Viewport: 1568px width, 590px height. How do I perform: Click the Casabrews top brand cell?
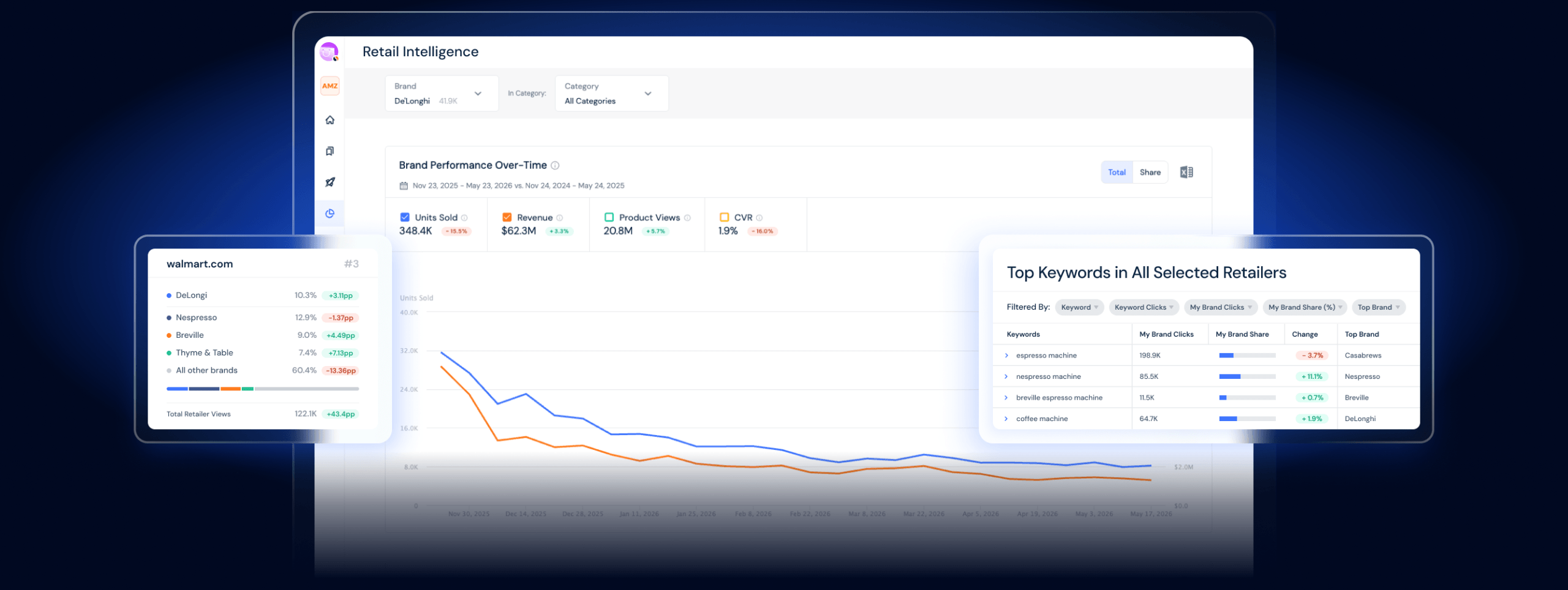click(x=1363, y=356)
